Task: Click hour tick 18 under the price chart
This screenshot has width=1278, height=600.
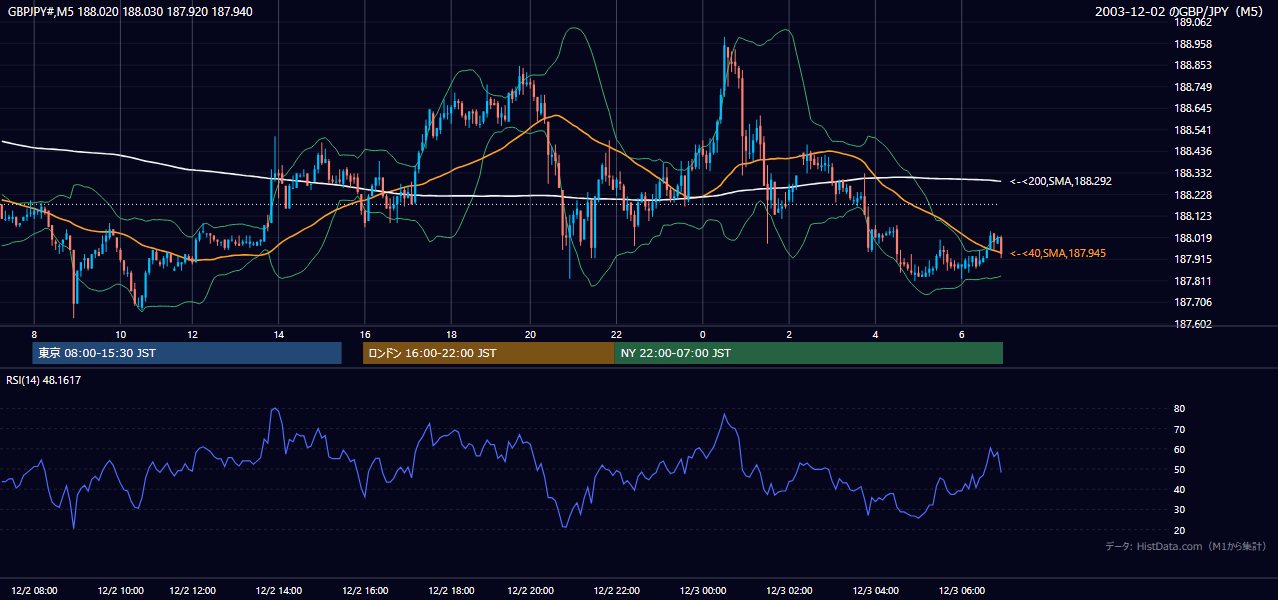Action: pos(451,335)
